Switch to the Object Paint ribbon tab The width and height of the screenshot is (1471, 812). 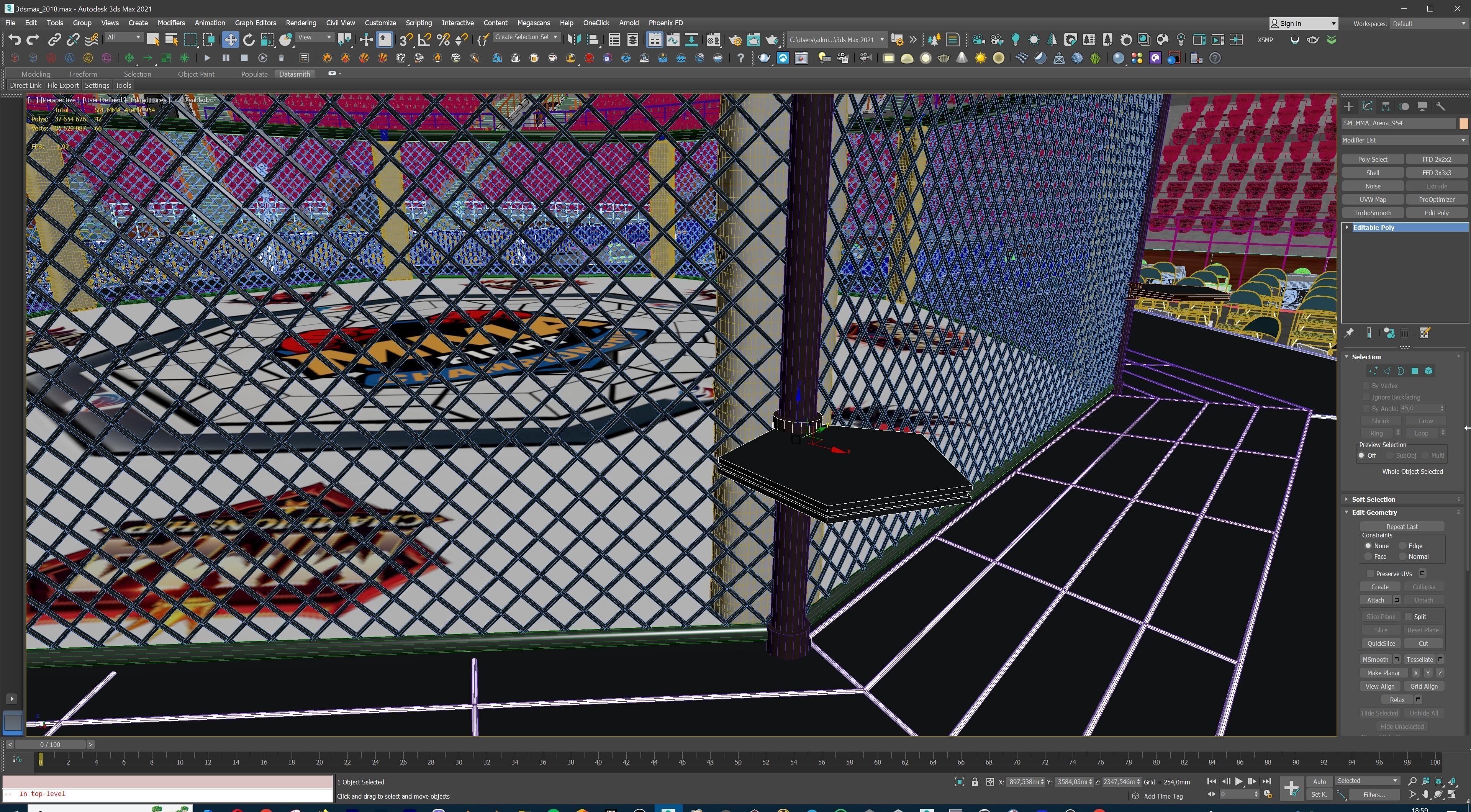[x=196, y=74]
